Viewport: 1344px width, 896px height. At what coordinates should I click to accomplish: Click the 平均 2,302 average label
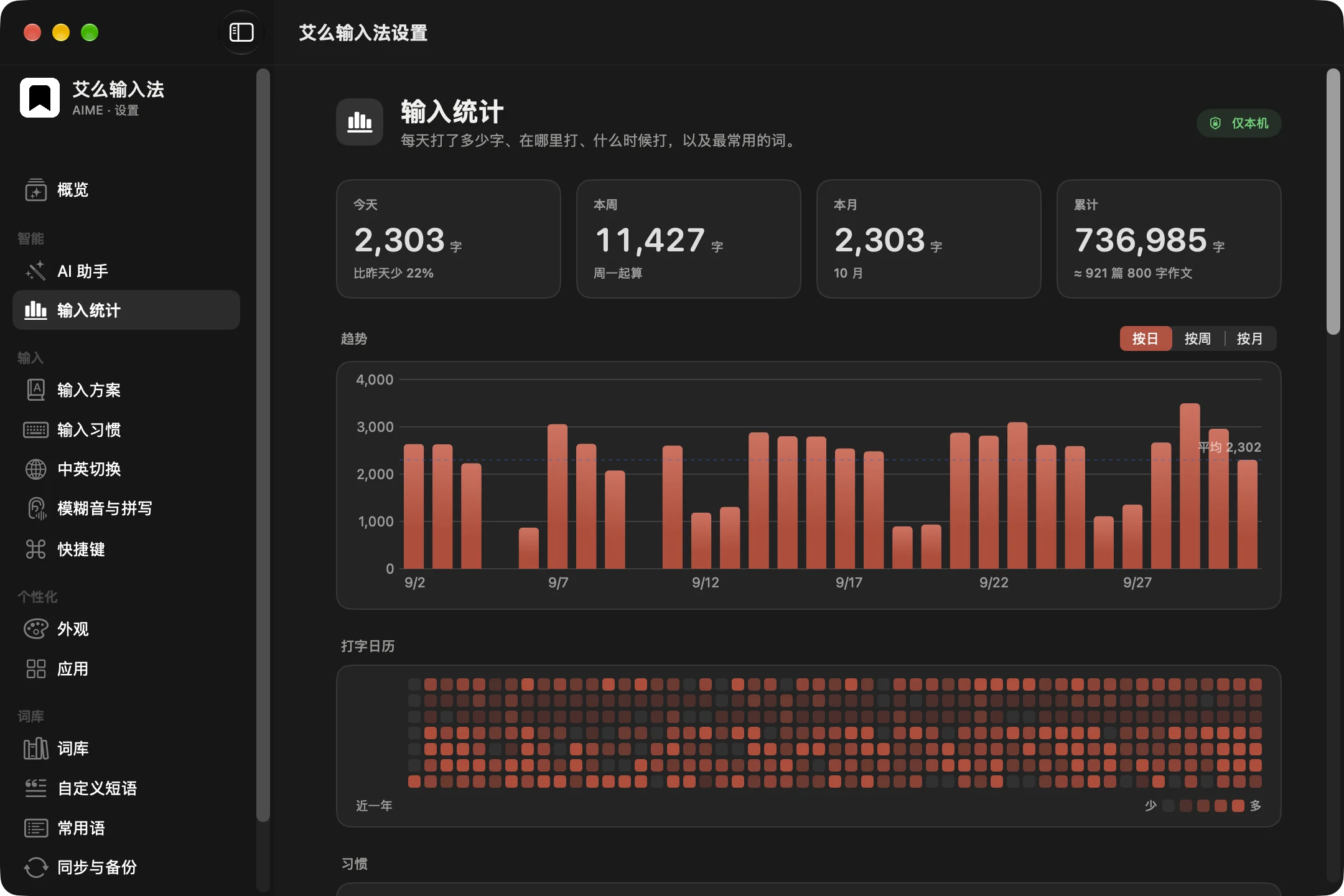coord(1230,447)
